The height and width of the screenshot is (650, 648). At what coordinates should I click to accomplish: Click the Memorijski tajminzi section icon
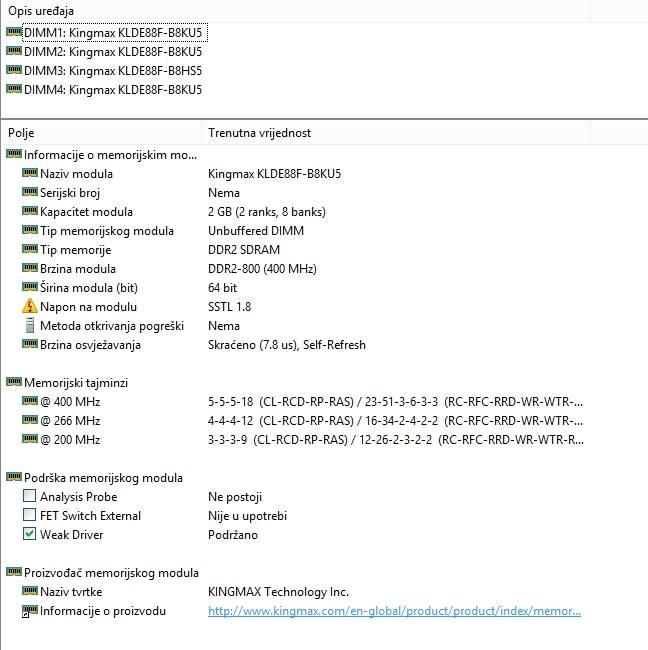pos(14,382)
